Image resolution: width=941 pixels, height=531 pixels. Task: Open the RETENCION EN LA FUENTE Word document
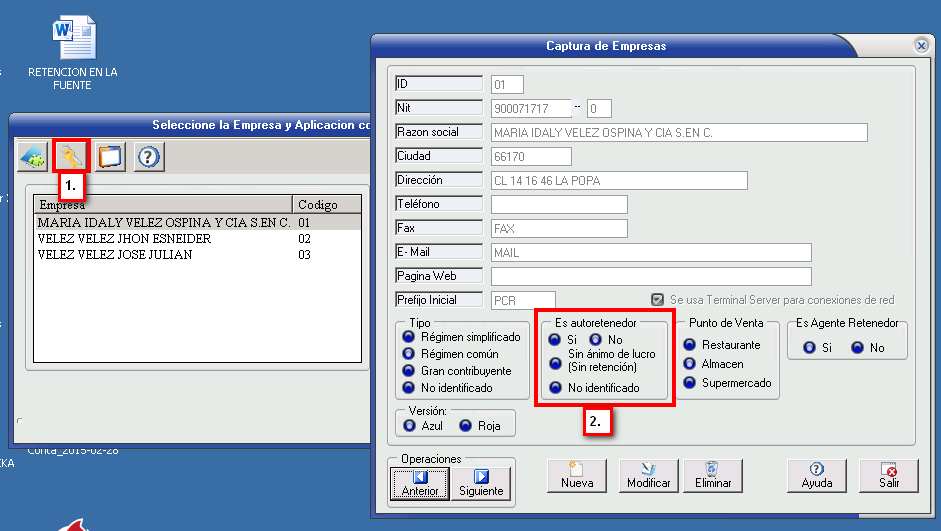click(x=73, y=52)
